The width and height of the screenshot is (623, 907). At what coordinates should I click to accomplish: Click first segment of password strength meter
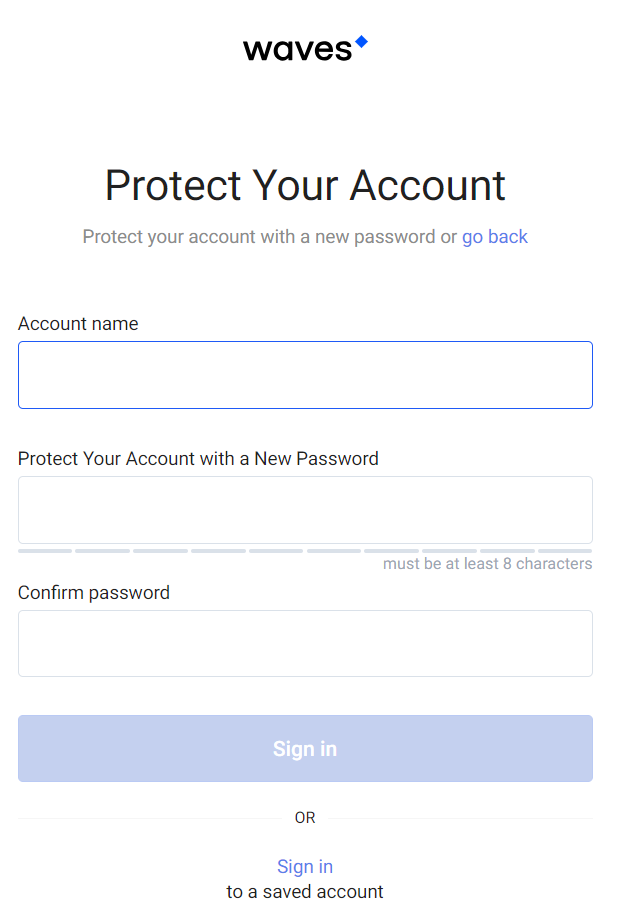[45, 551]
